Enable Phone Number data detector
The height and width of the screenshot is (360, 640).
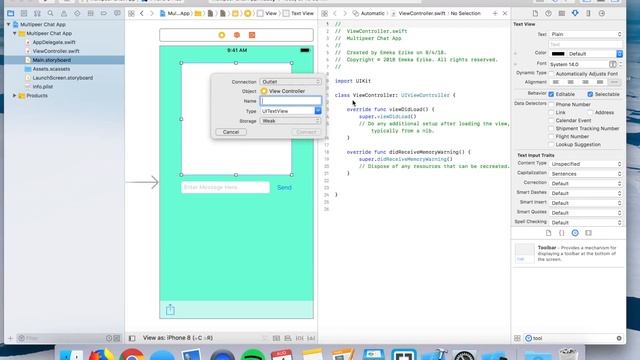(x=551, y=104)
